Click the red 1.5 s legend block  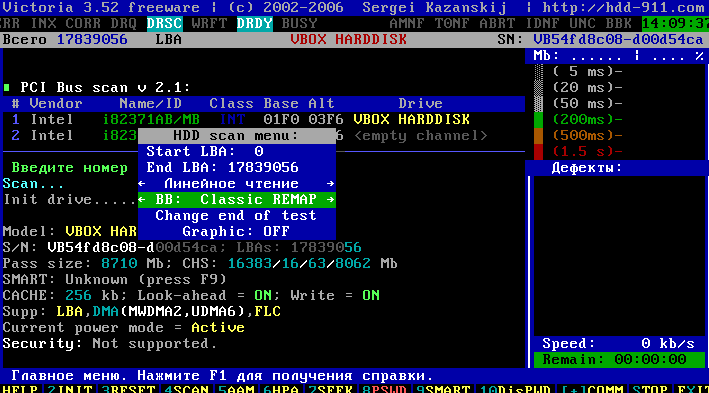click(x=538, y=152)
